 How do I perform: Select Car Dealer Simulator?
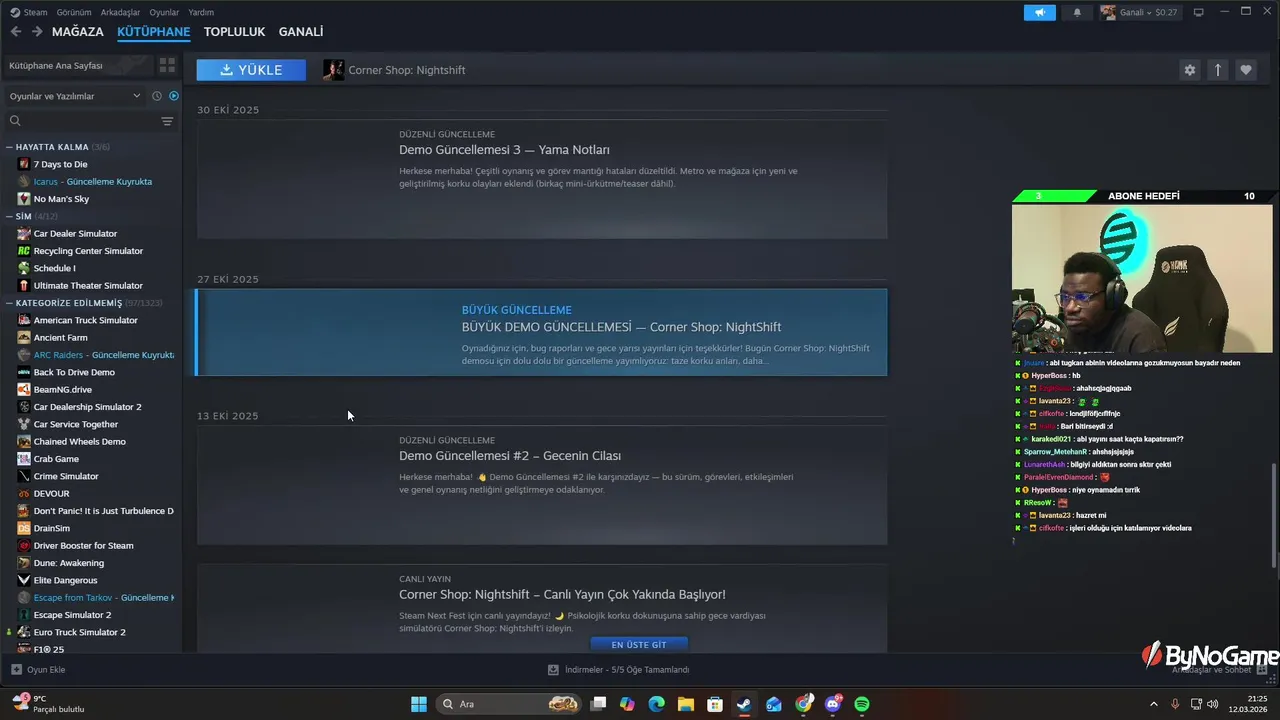click(75, 233)
